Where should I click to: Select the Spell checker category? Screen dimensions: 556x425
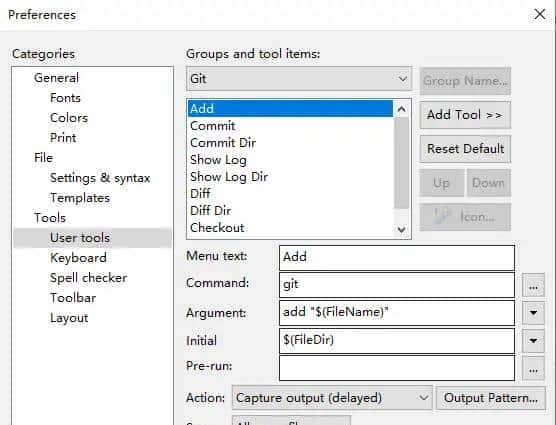[88, 278]
